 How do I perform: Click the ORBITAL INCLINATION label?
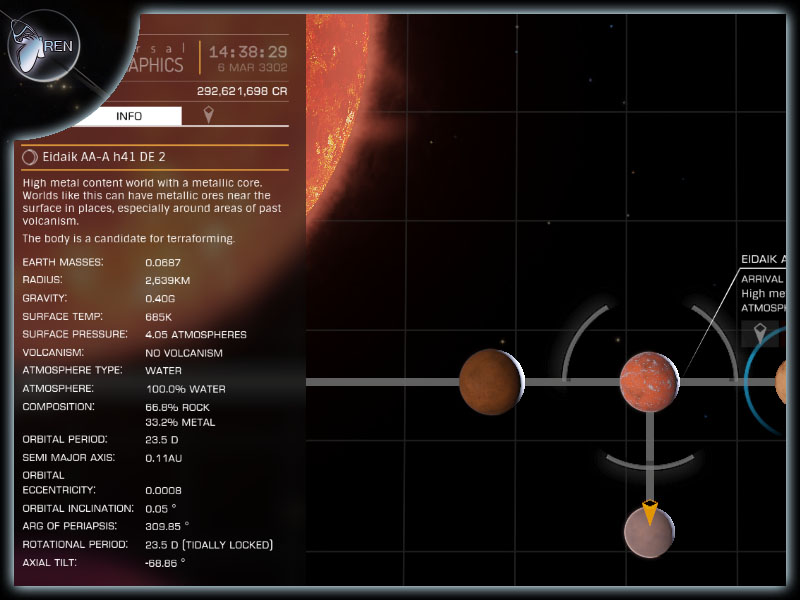click(x=78, y=508)
